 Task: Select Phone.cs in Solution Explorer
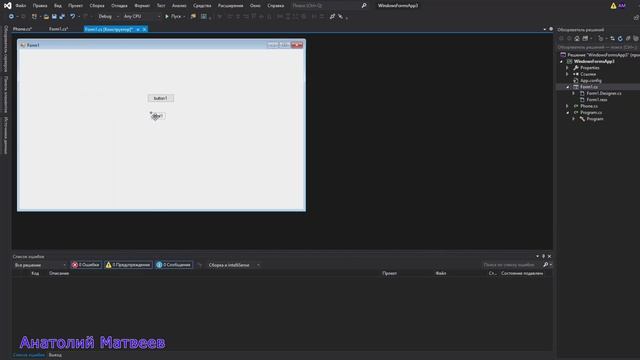tap(589, 106)
